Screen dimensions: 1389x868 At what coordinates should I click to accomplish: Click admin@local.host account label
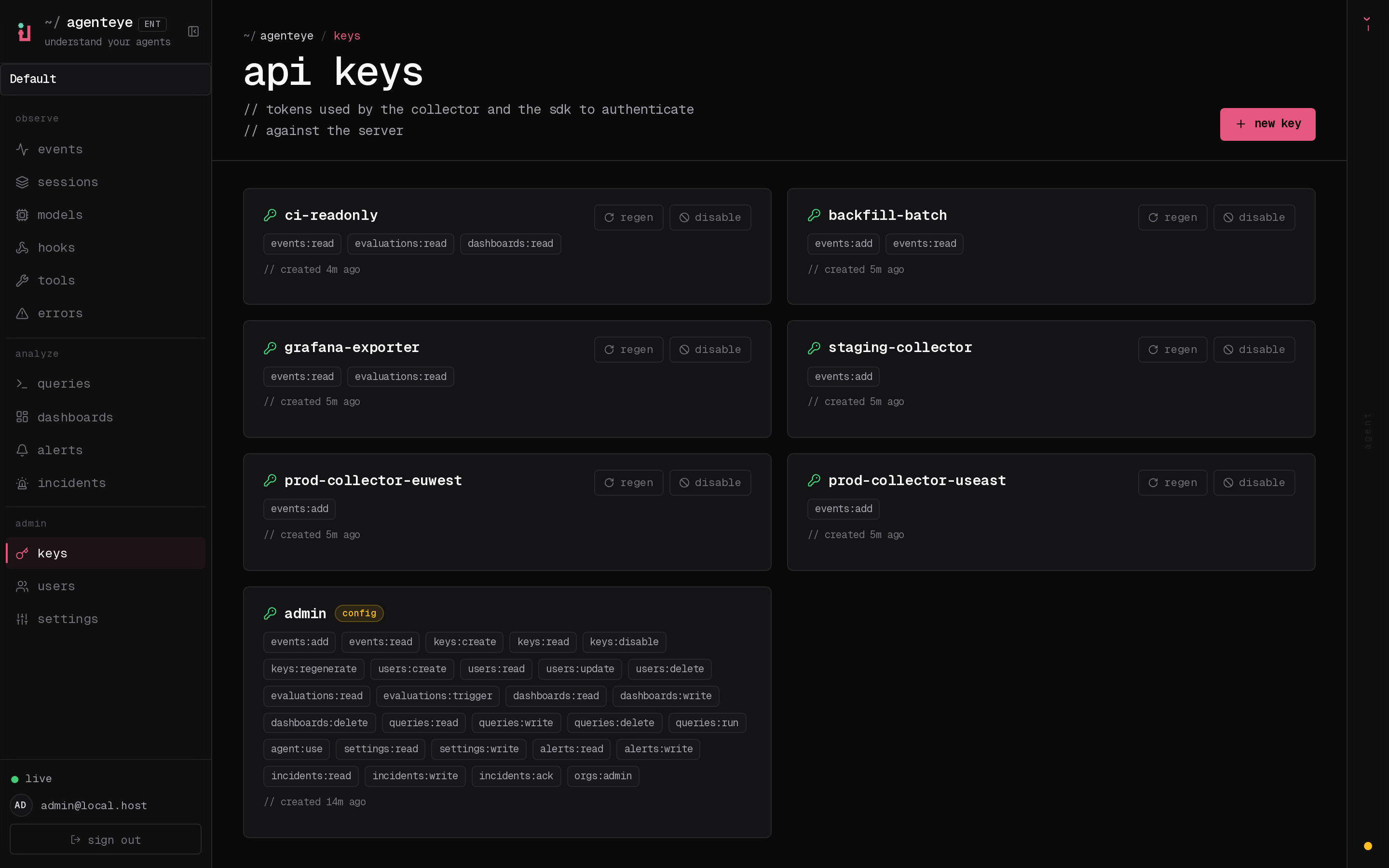(94, 805)
